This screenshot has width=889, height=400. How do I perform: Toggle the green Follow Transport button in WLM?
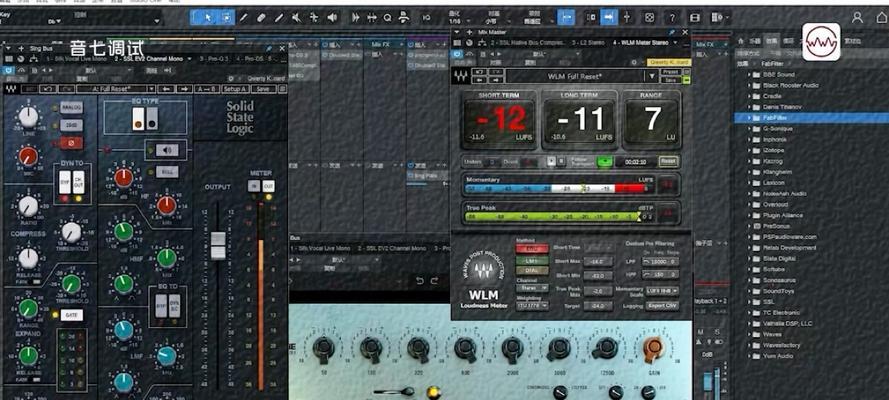(x=604, y=162)
